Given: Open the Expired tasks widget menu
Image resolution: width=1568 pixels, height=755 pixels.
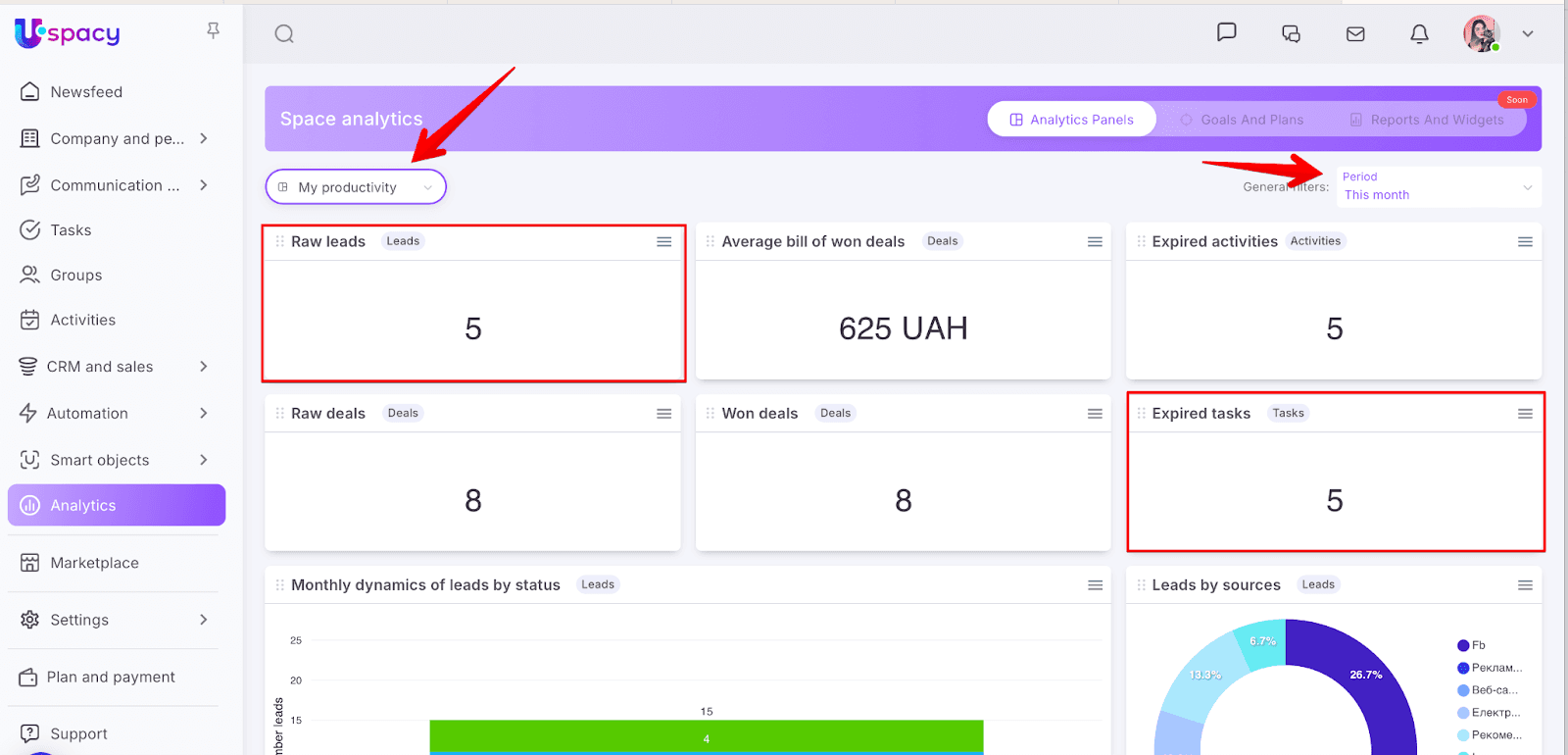Looking at the screenshot, I should (1525, 414).
